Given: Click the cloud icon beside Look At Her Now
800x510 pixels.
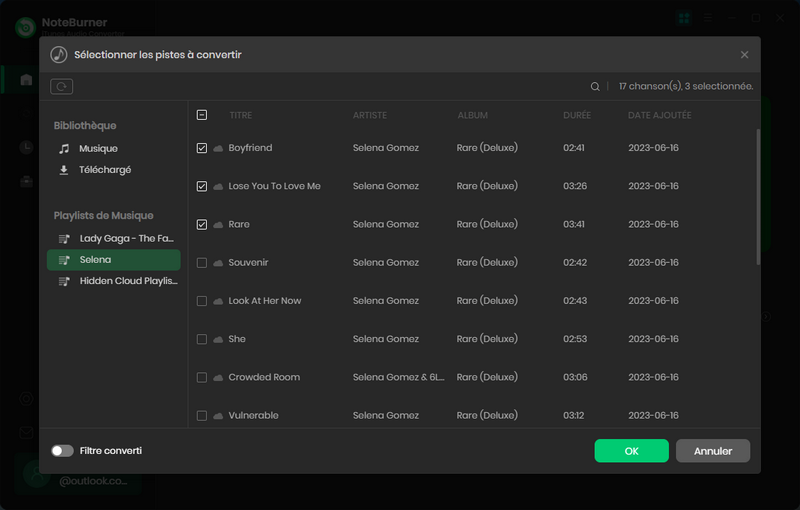Looking at the screenshot, I should pyautogui.click(x=218, y=301).
